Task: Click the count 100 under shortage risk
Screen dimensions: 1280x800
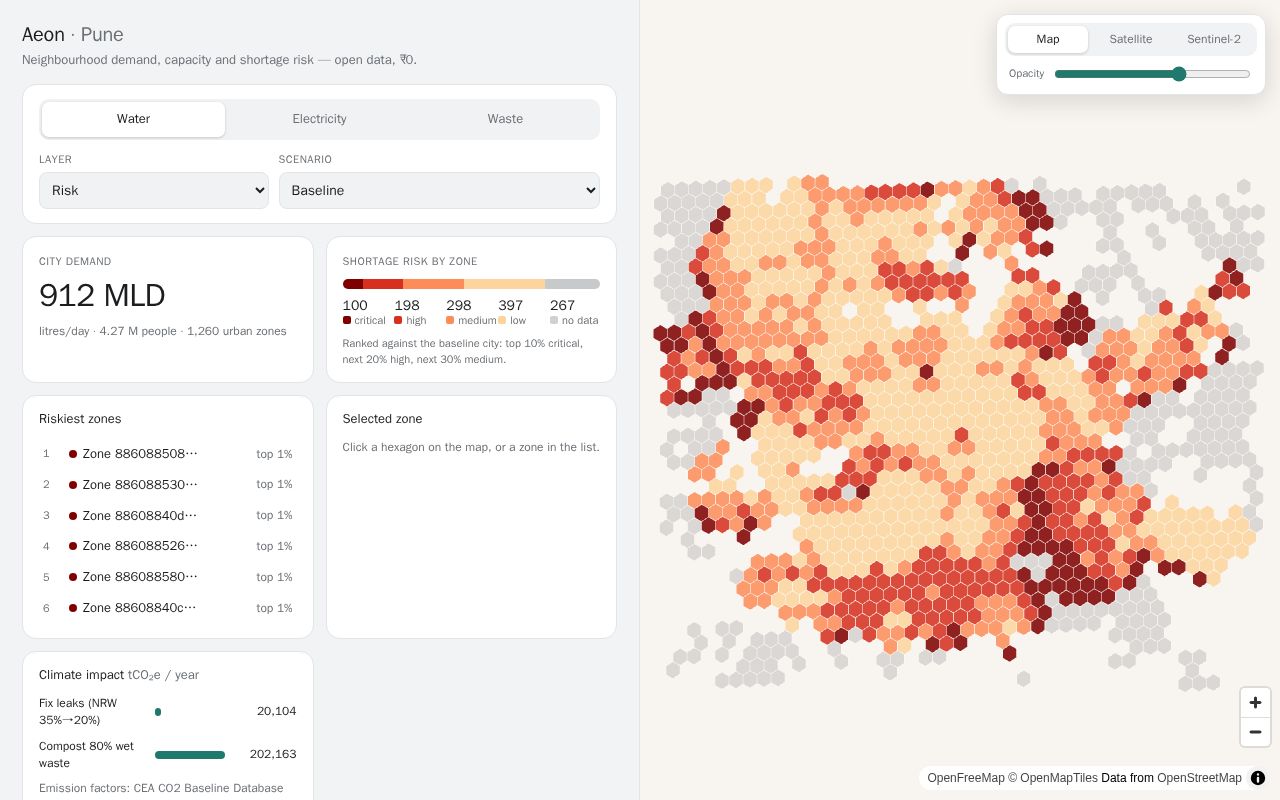Action: [355, 305]
